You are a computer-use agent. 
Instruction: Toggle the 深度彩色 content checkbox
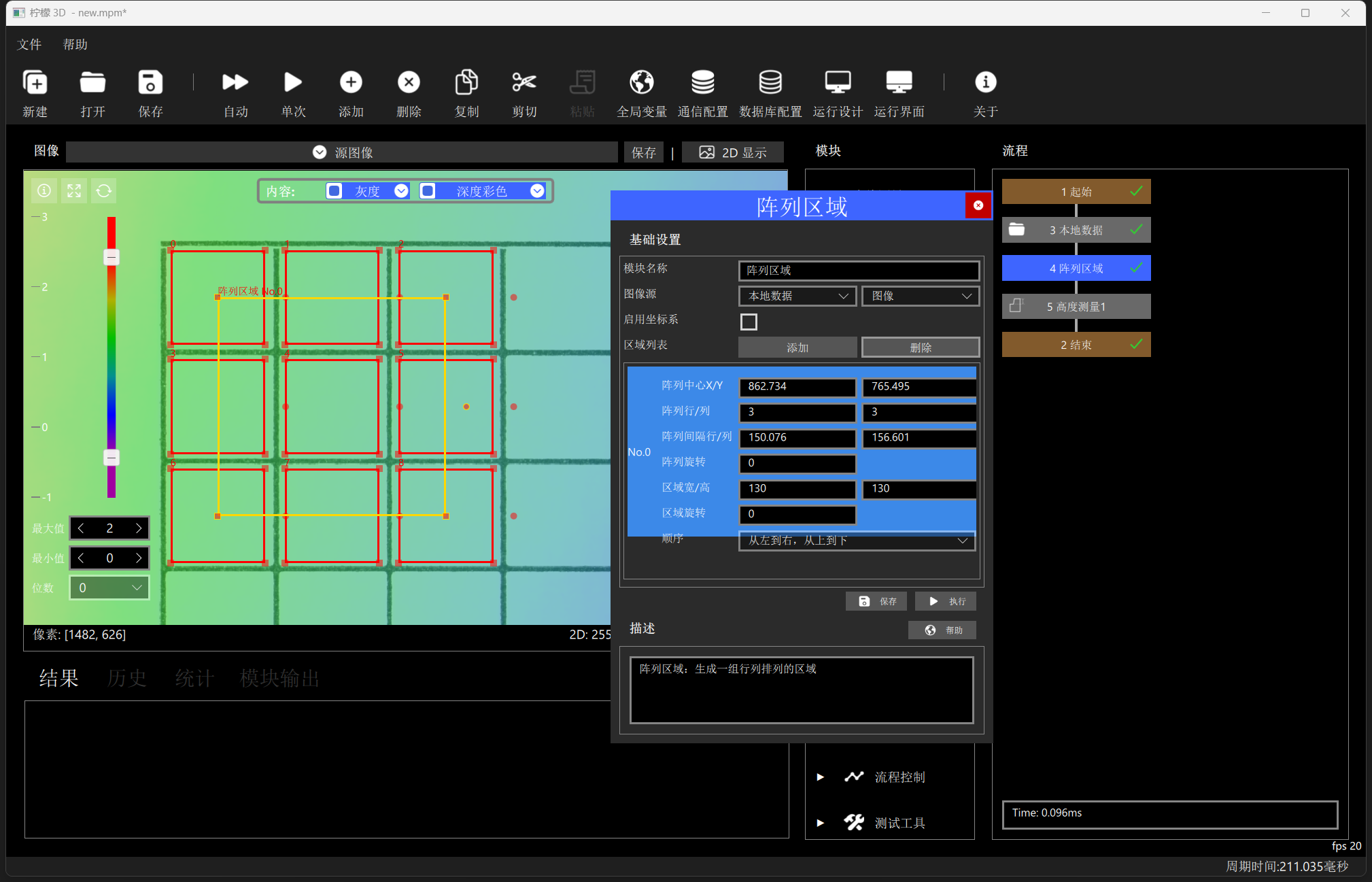click(428, 191)
